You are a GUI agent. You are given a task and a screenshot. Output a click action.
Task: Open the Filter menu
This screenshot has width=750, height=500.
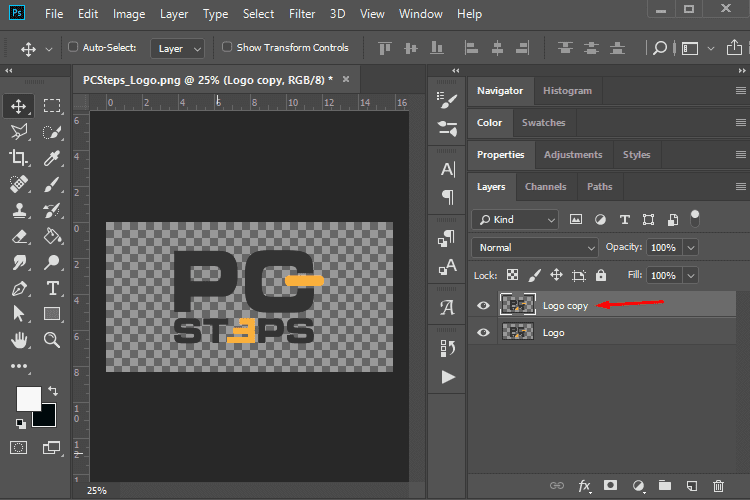click(302, 14)
